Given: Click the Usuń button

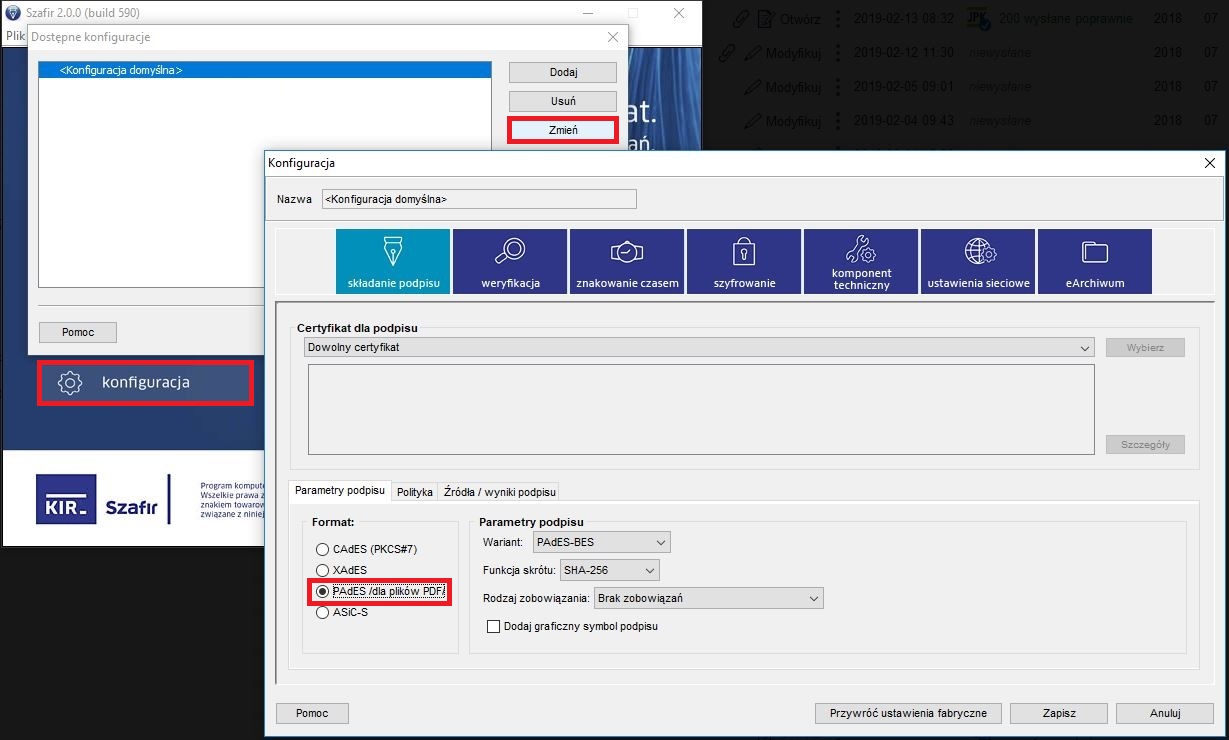Looking at the screenshot, I should 563,101.
